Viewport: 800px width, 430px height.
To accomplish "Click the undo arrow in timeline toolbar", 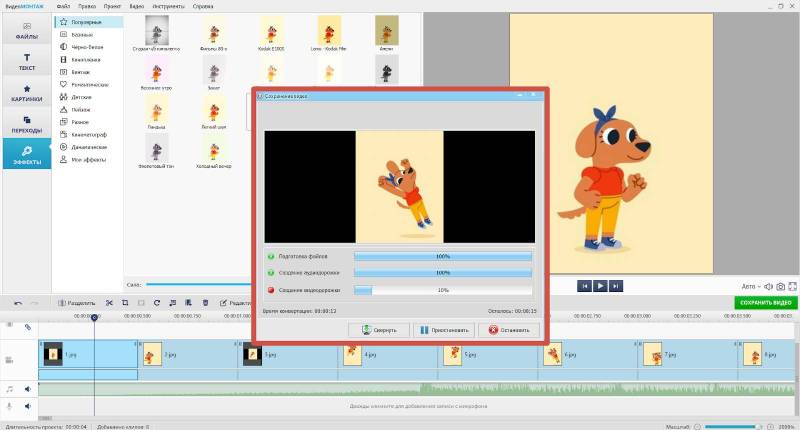I will pyautogui.click(x=18, y=303).
